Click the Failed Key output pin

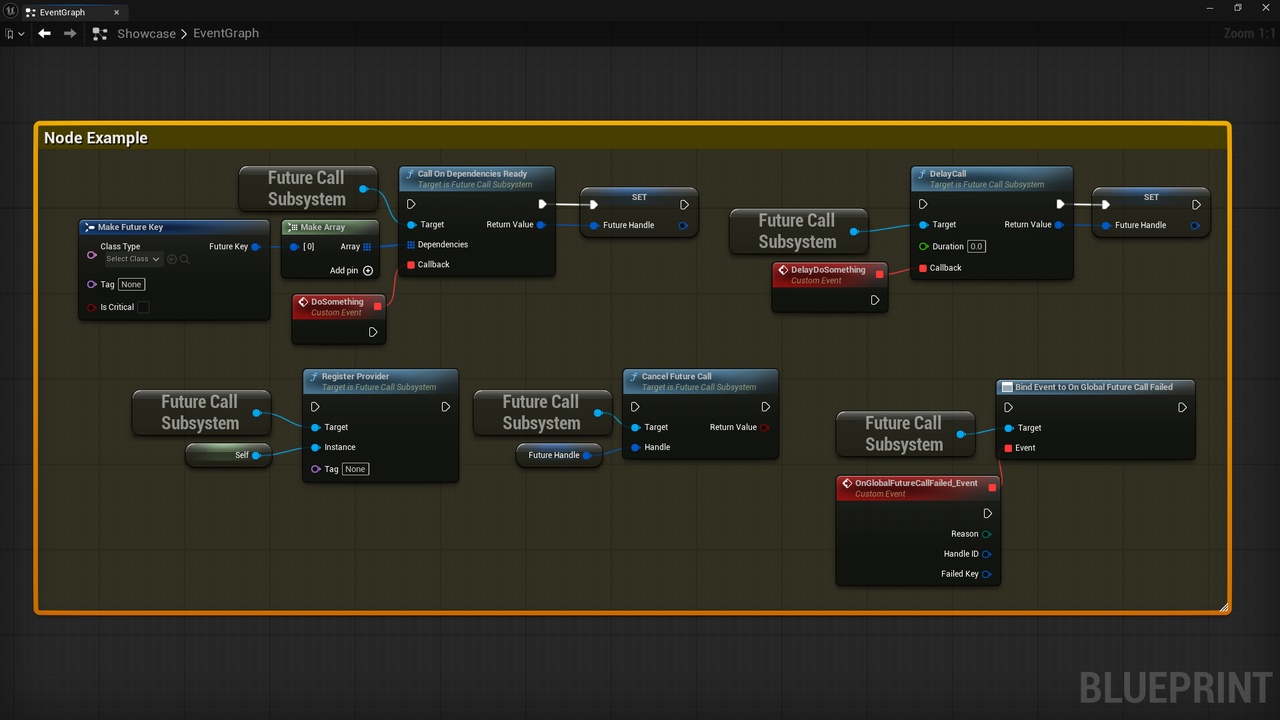[986, 574]
